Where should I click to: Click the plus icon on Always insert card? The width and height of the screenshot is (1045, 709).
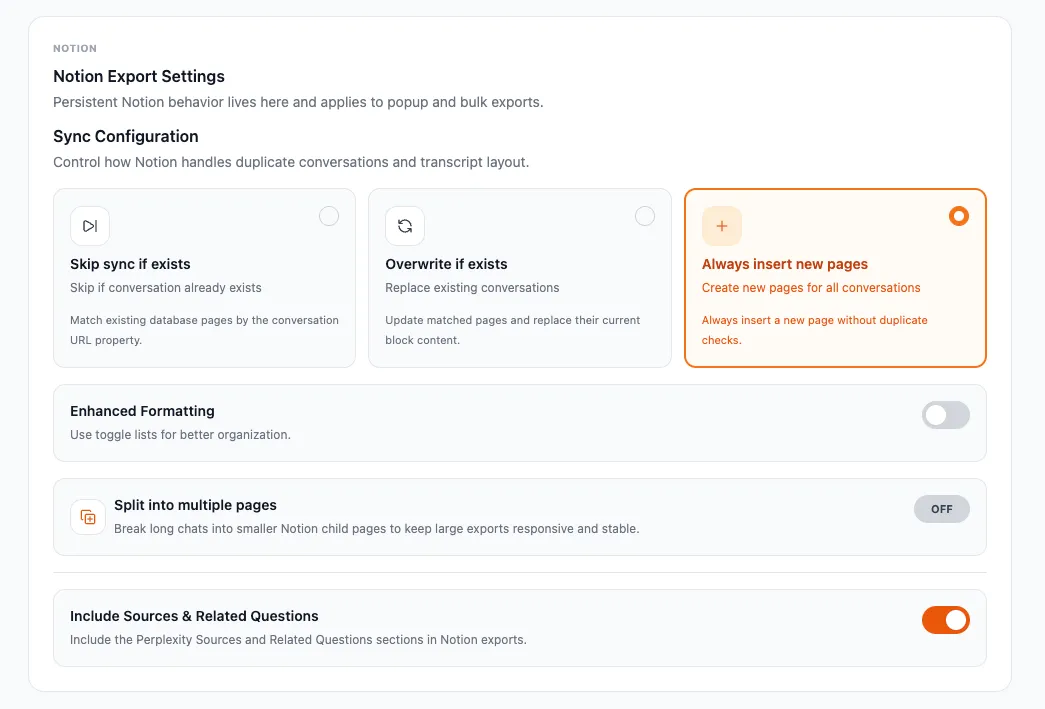point(722,226)
